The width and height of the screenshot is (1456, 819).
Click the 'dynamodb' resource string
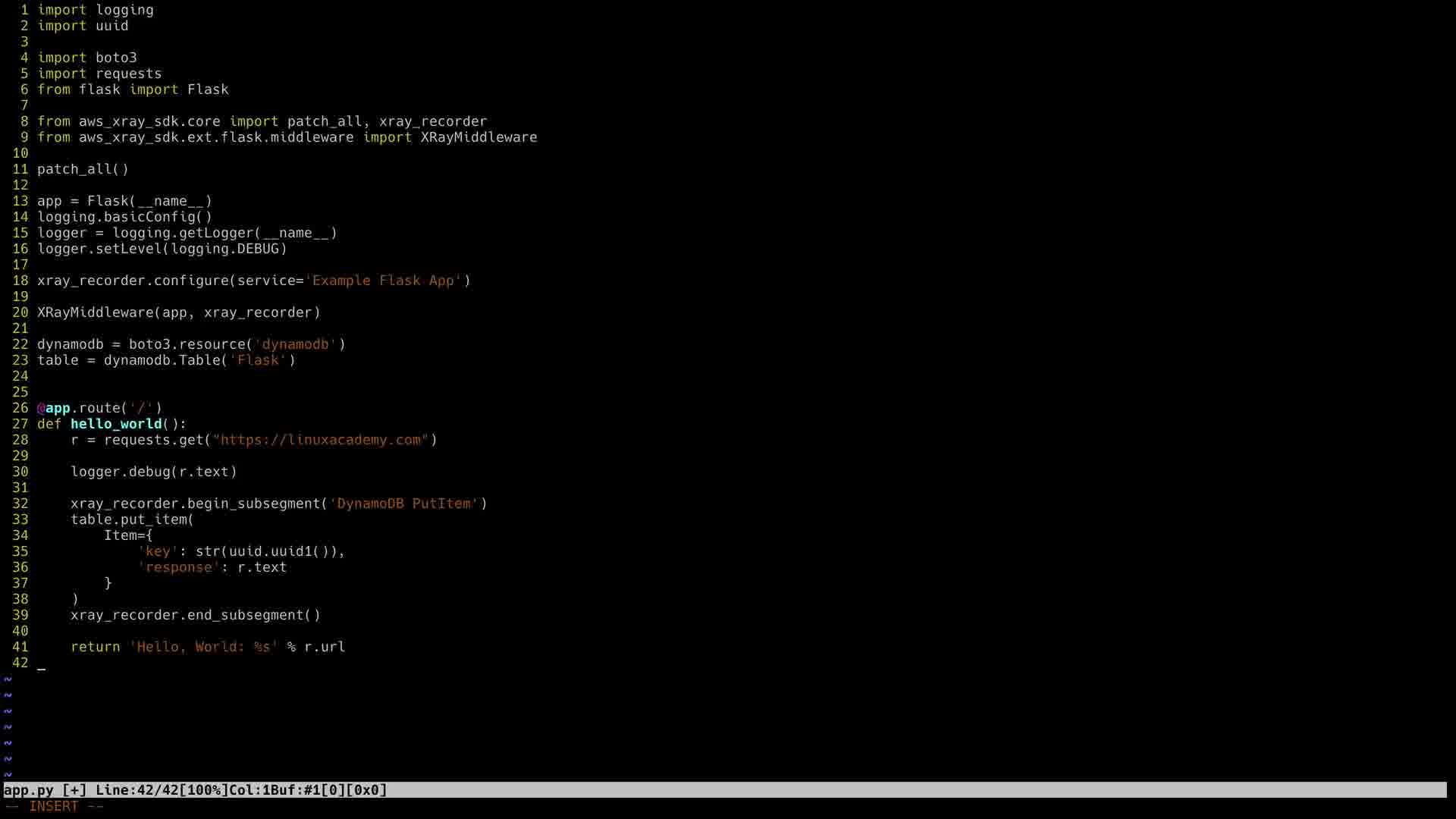pyautogui.click(x=295, y=344)
